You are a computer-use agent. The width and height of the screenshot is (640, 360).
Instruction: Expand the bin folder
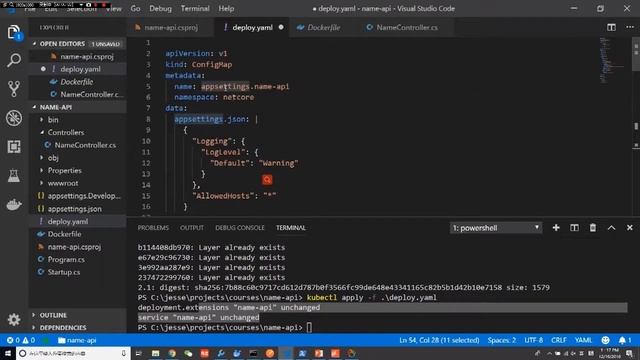pyautogui.click(x=42, y=120)
